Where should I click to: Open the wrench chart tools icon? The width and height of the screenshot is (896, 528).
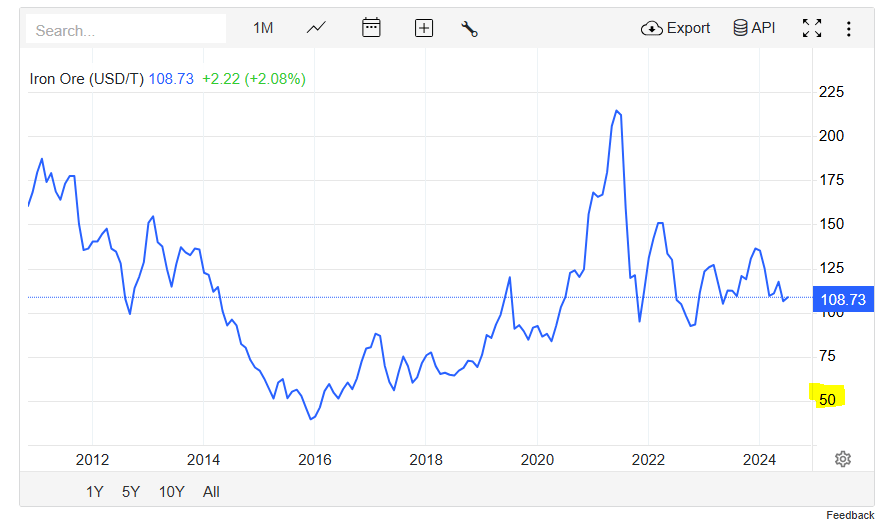coord(469,29)
